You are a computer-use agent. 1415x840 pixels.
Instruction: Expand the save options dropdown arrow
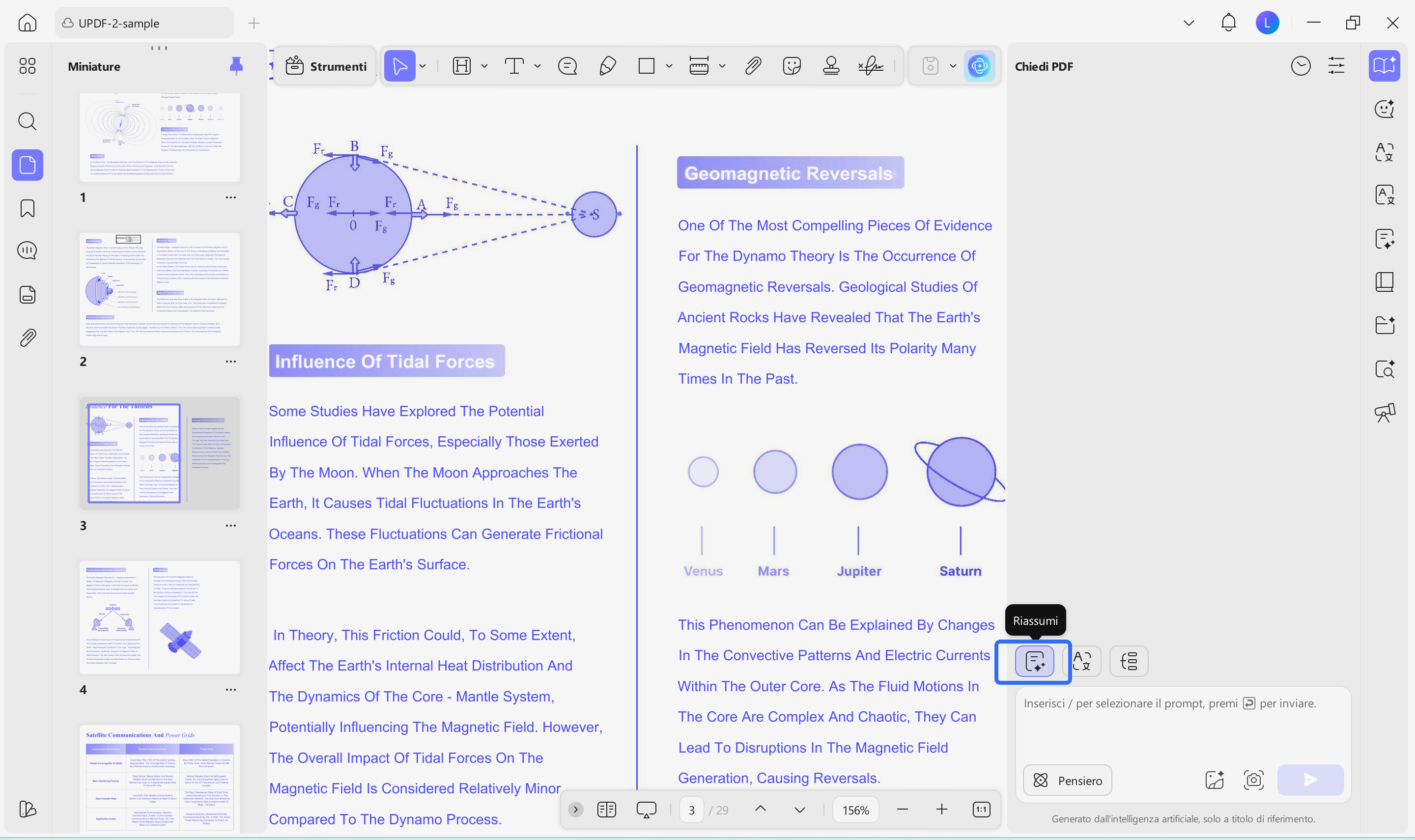coord(953,66)
